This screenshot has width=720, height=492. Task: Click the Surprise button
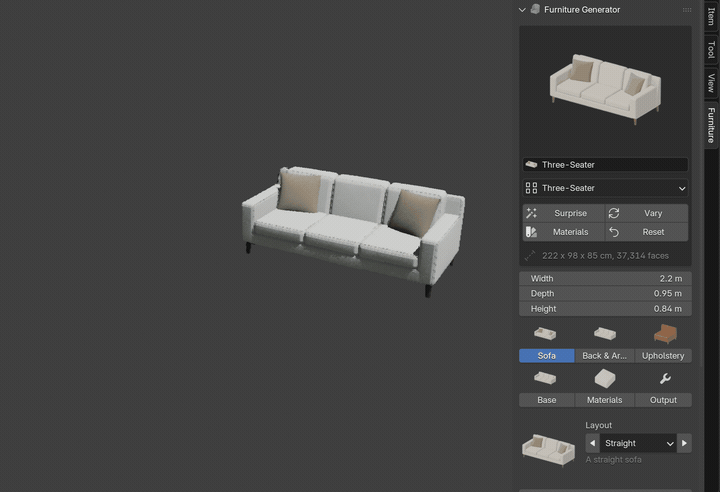(x=563, y=213)
